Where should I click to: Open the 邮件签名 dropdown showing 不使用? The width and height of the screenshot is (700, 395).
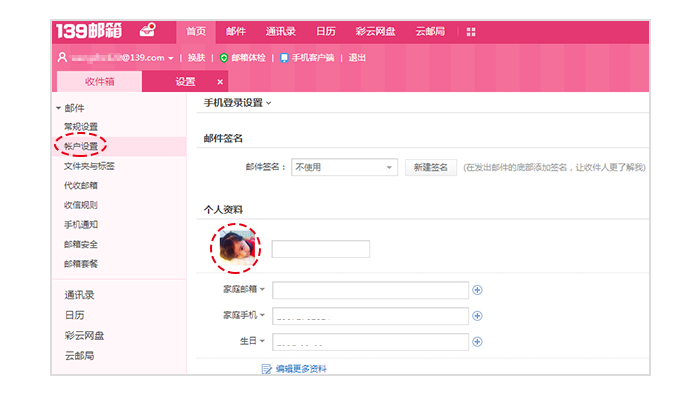click(344, 167)
